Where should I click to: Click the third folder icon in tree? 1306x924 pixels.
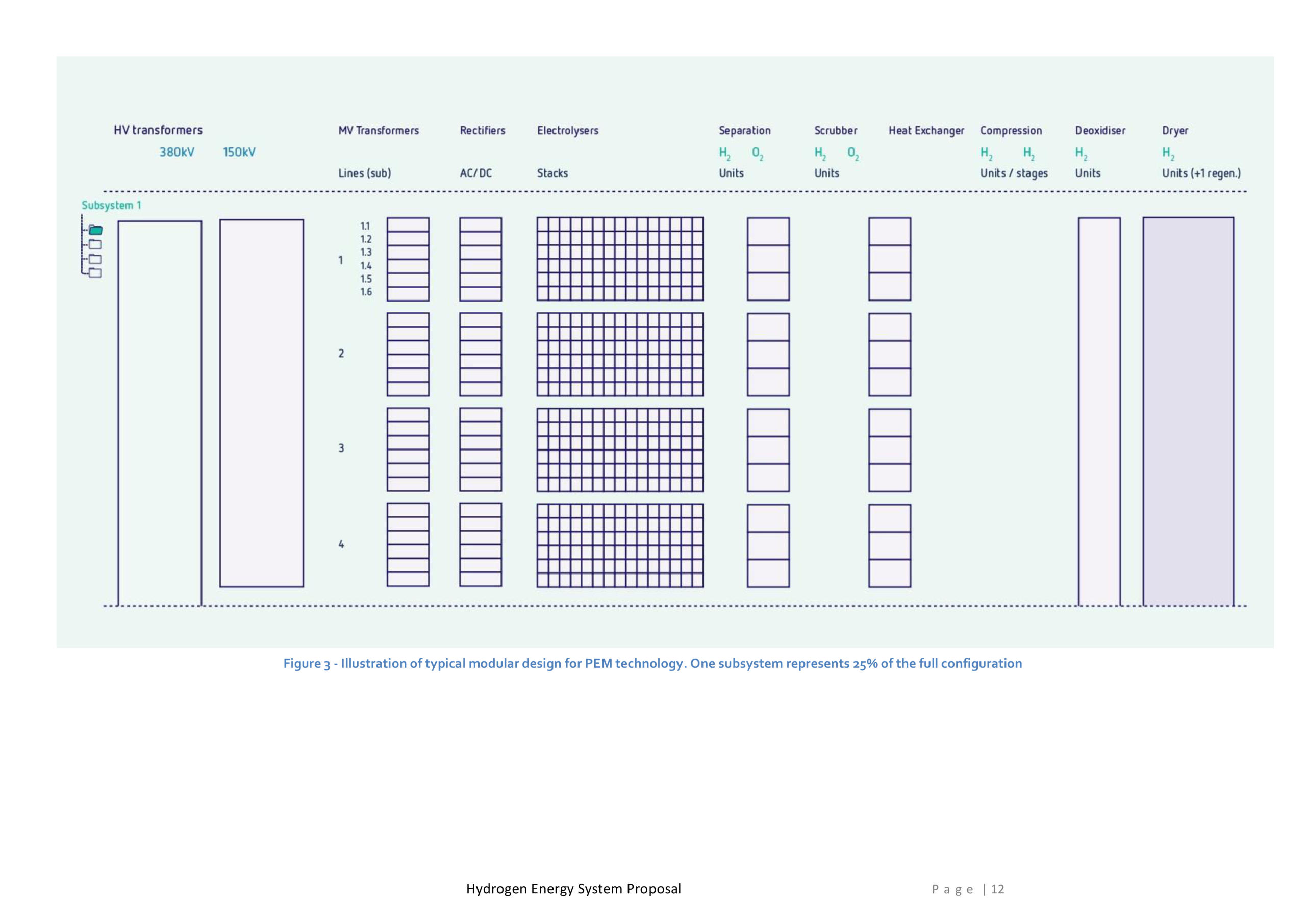[x=95, y=260]
